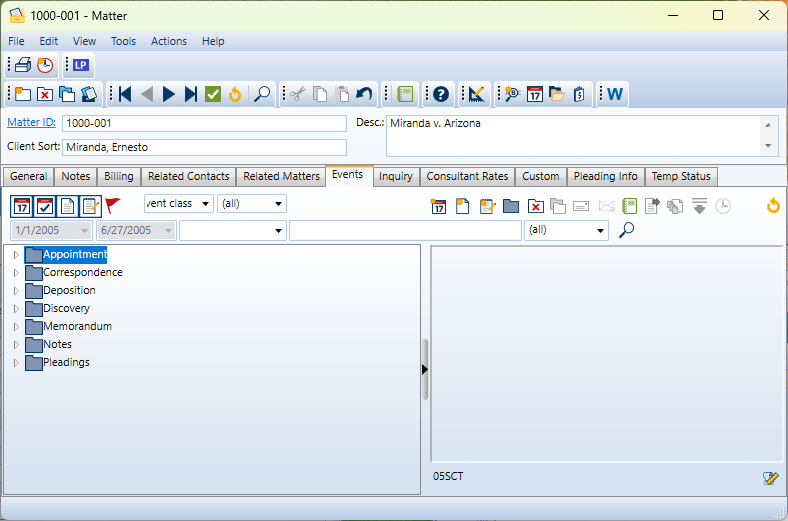788x521 pixels.
Task: Click the red flag filter icon
Action: 113,205
